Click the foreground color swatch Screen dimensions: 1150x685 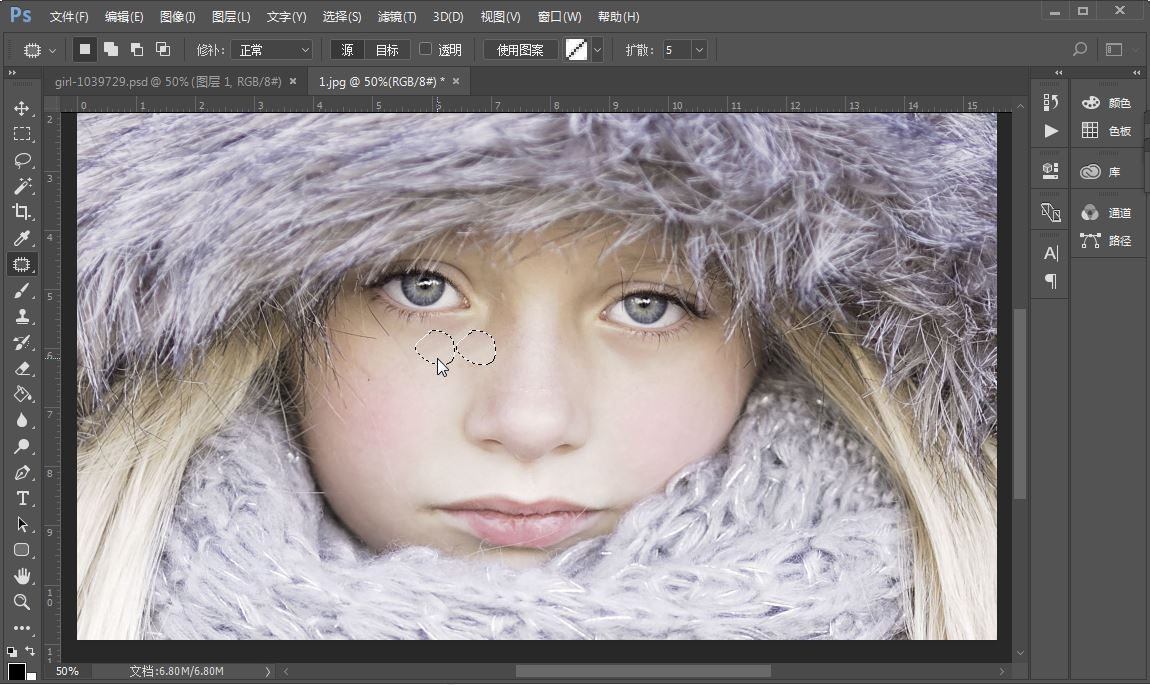(16, 671)
